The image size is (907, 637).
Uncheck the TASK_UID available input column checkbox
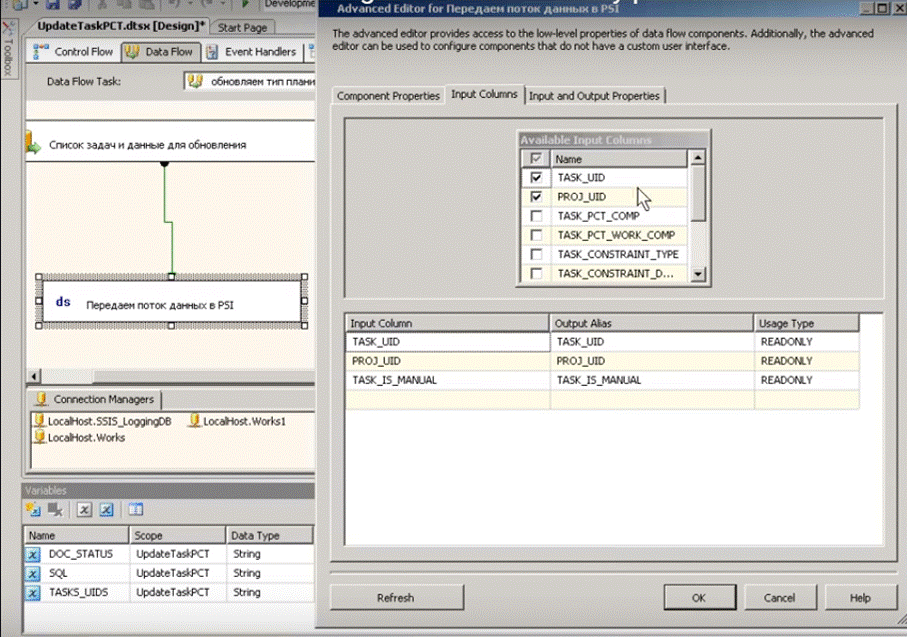click(536, 177)
